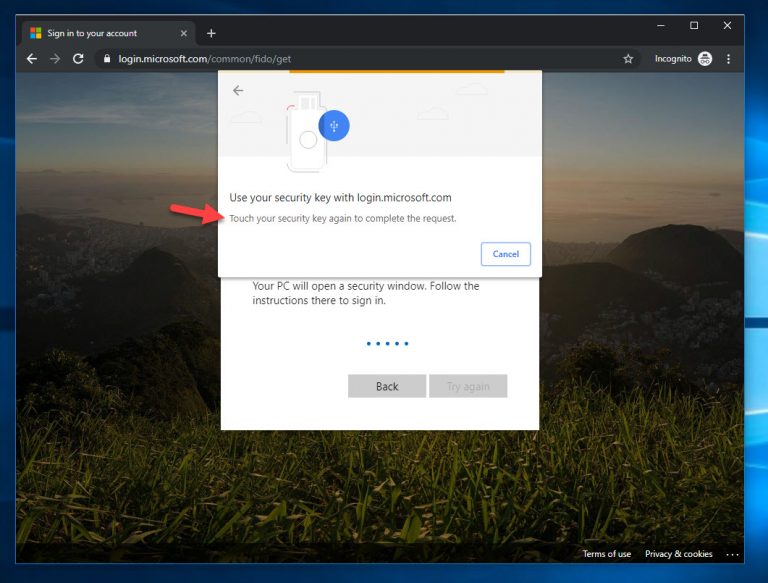
Task: Click the footer ellipsis for more options
Action: pyautogui.click(x=732, y=554)
